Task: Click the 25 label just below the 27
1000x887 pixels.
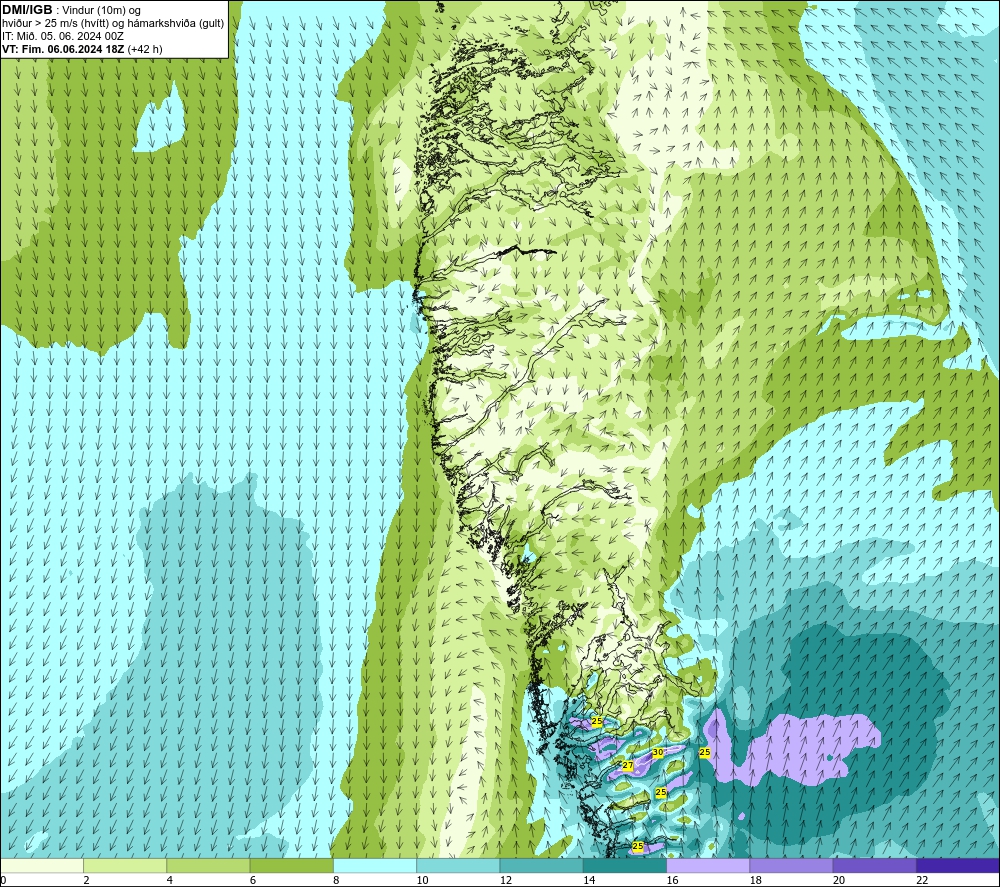Action: tap(661, 792)
